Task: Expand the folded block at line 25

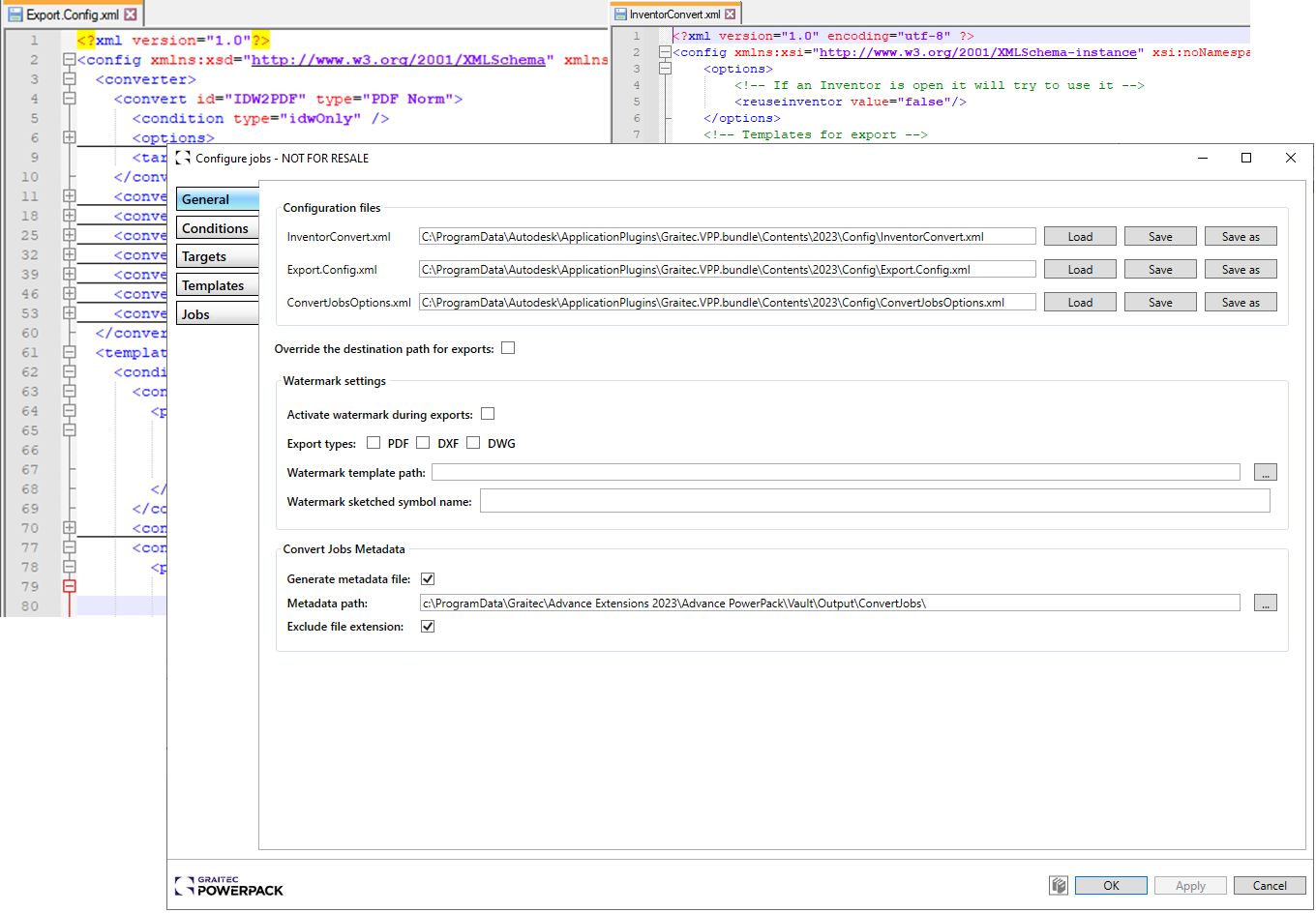Action: click(70, 234)
